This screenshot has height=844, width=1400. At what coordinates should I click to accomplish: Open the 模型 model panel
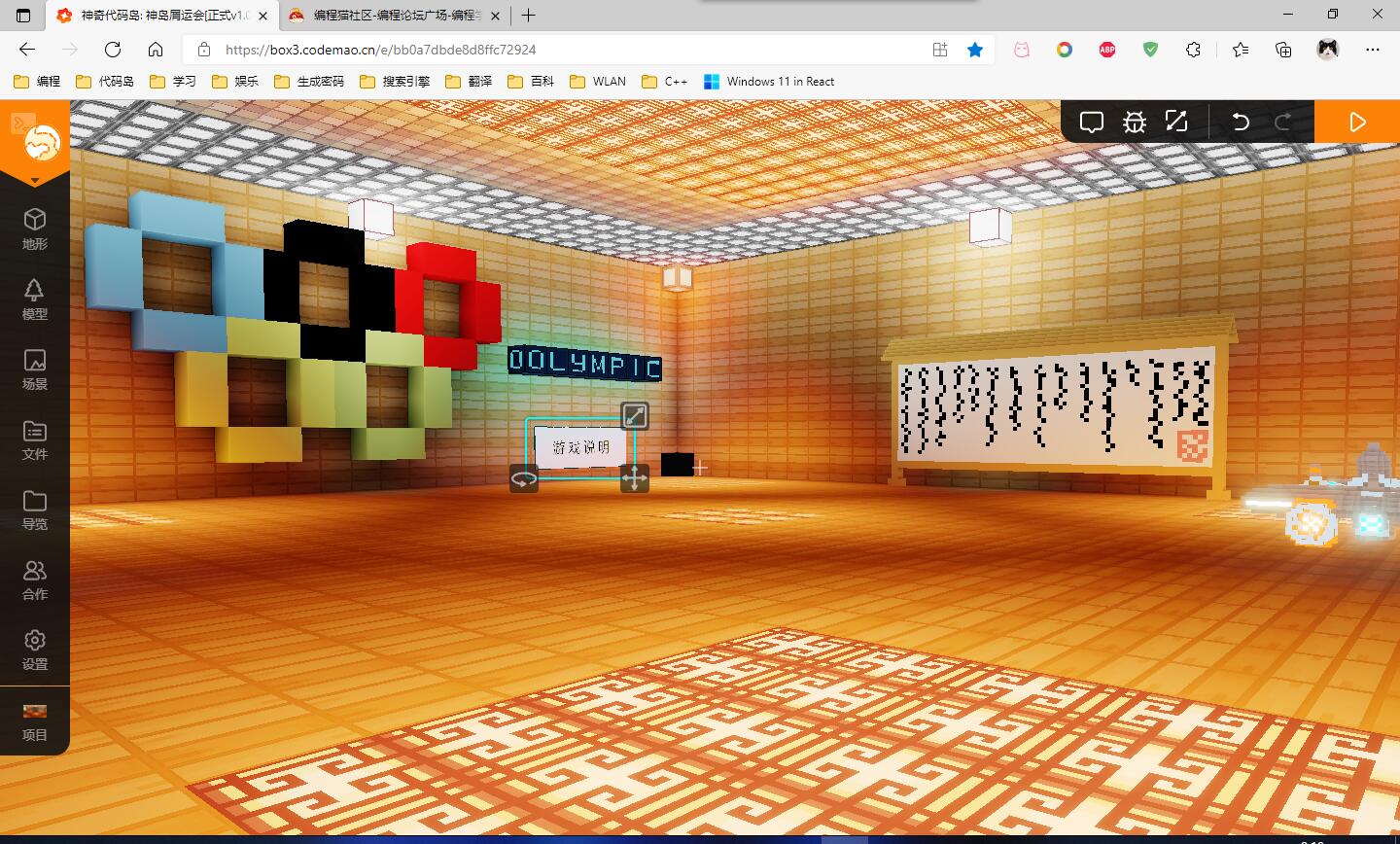click(x=35, y=299)
